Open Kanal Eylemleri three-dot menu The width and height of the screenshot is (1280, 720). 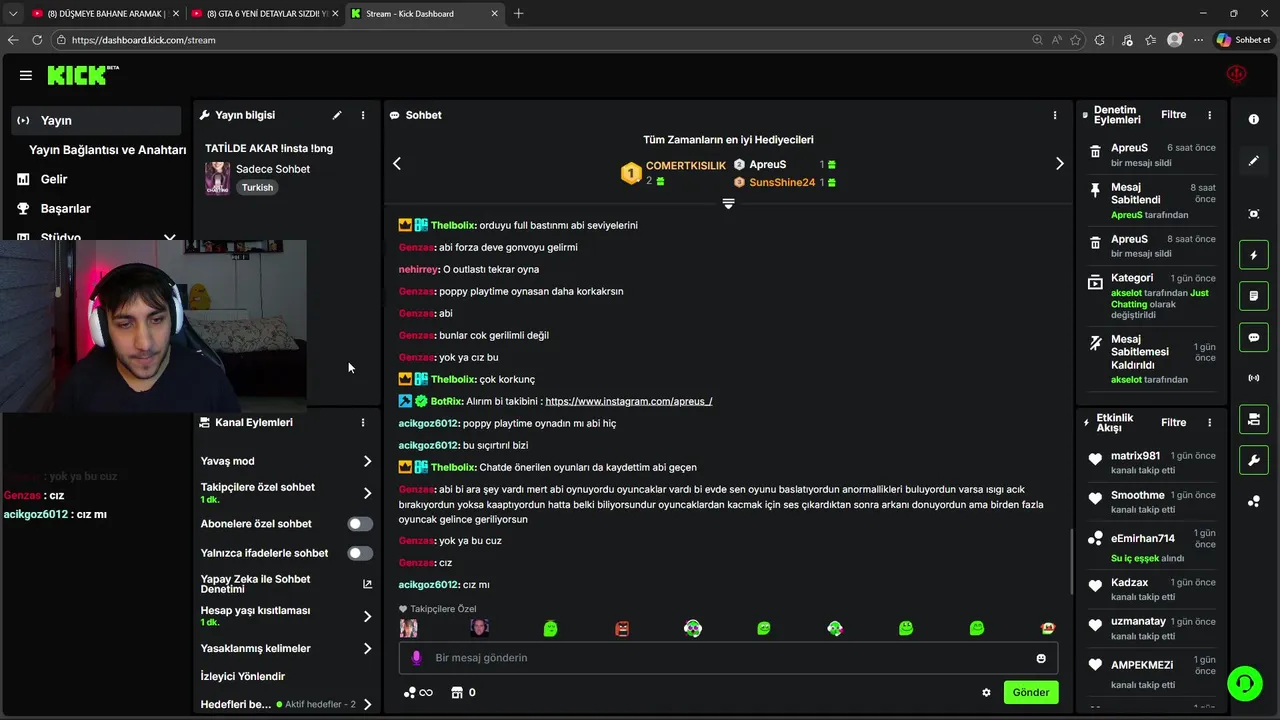(x=363, y=422)
